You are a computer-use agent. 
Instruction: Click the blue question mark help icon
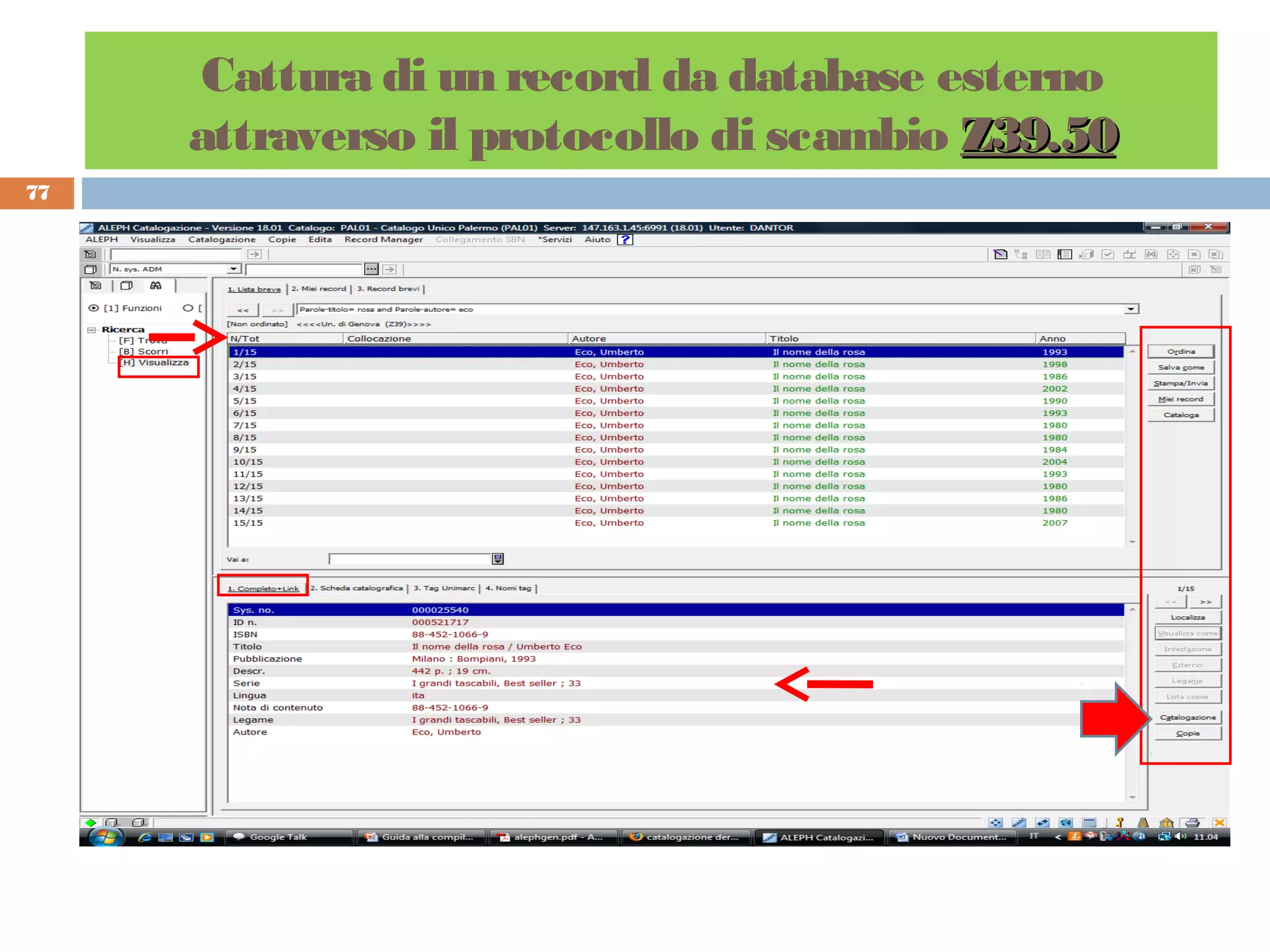click(x=626, y=239)
